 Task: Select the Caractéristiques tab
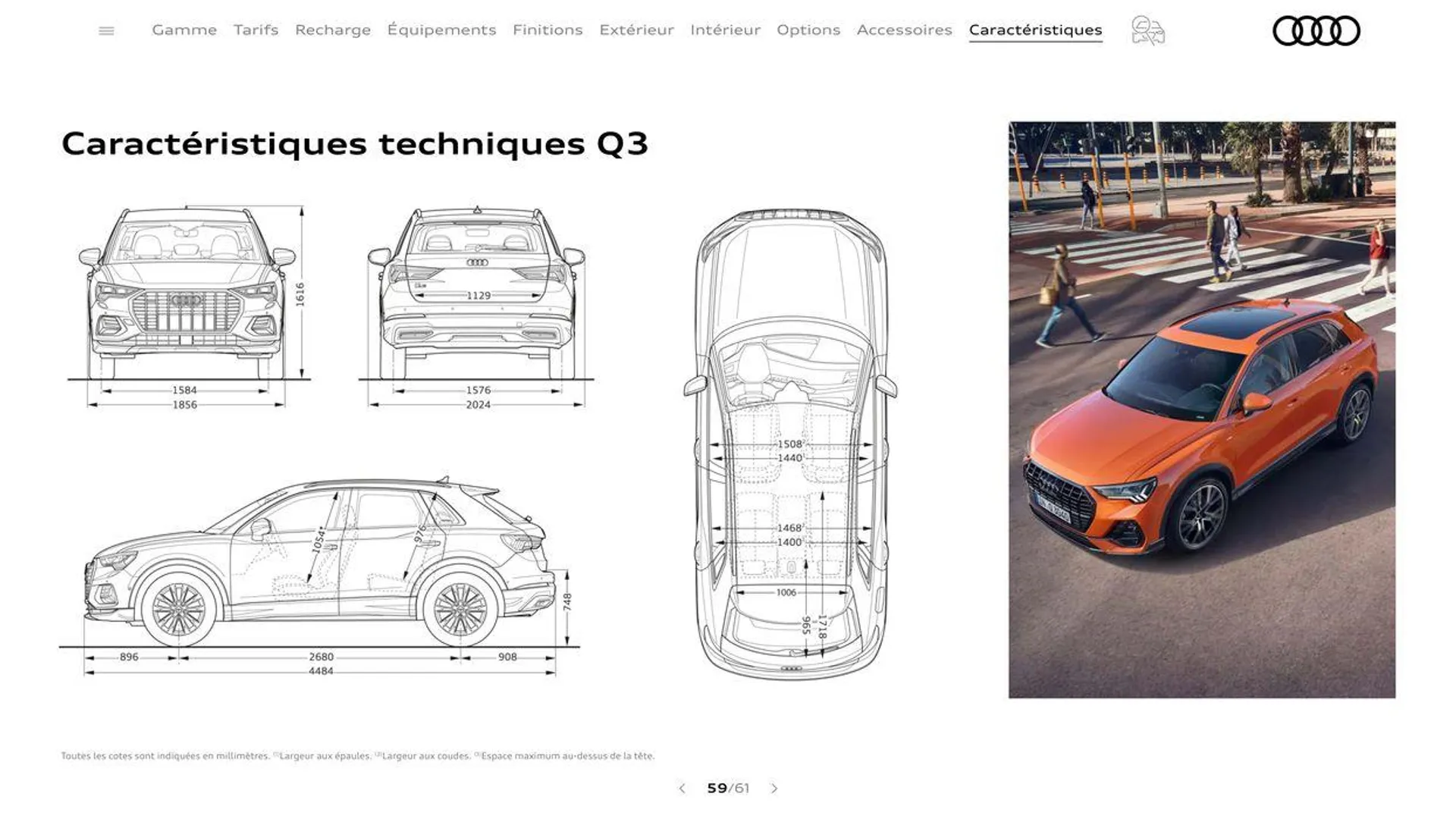tap(1035, 30)
